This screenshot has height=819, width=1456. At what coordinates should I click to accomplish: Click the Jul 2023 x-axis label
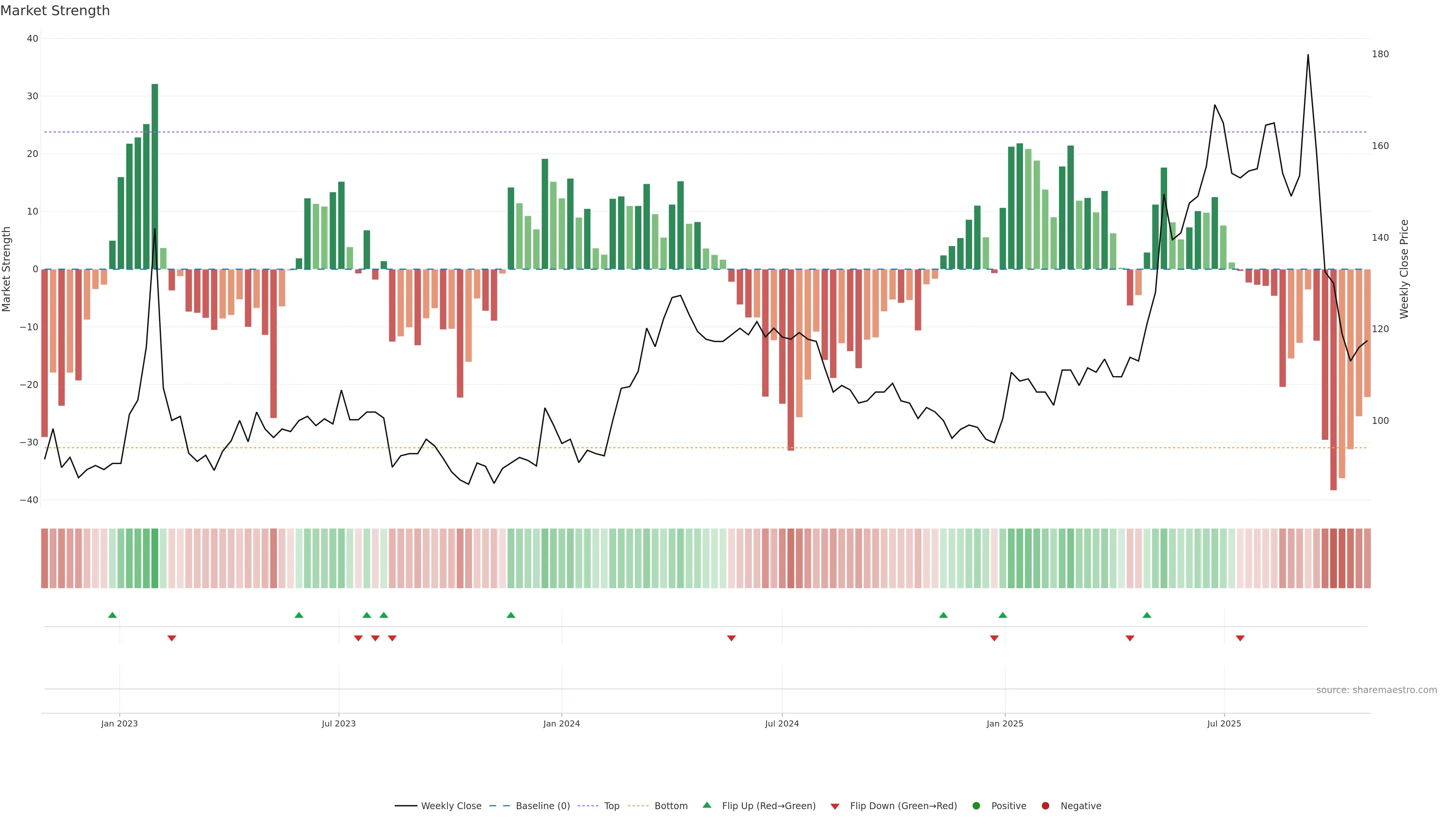click(x=339, y=723)
